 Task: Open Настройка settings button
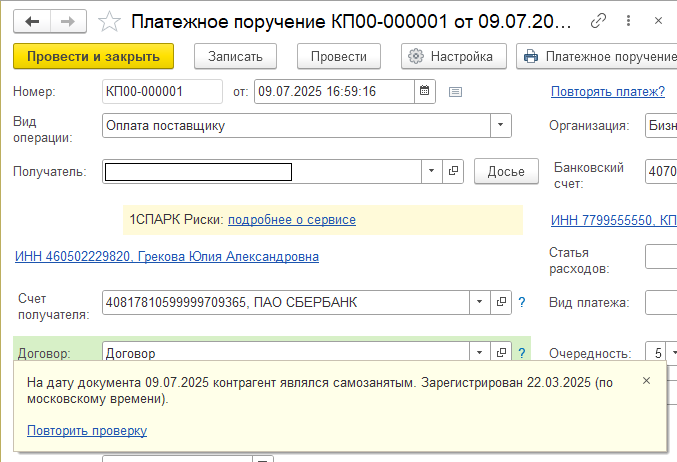(453, 56)
